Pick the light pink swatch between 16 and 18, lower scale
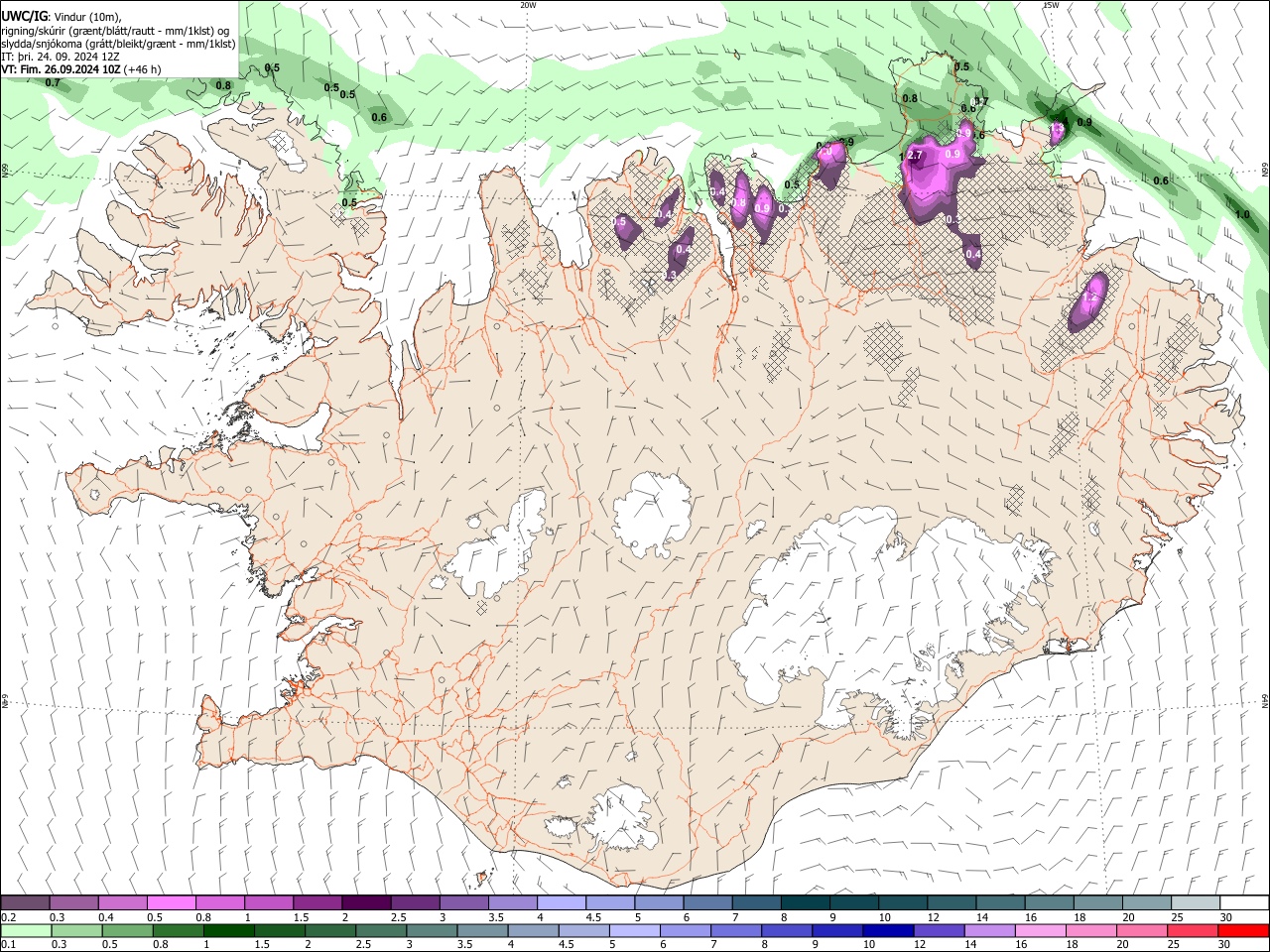The height and width of the screenshot is (952, 1270). tap(1041, 931)
